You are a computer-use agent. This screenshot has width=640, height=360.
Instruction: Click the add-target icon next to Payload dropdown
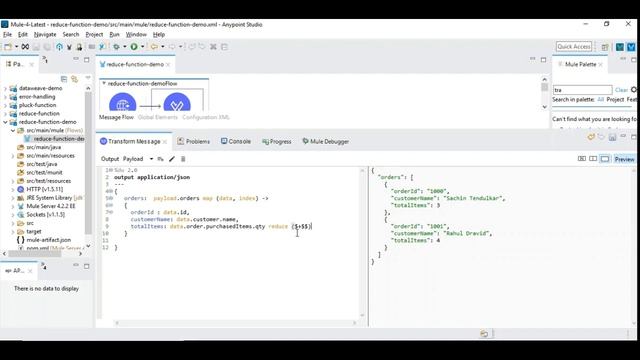pyautogui.click(x=161, y=159)
